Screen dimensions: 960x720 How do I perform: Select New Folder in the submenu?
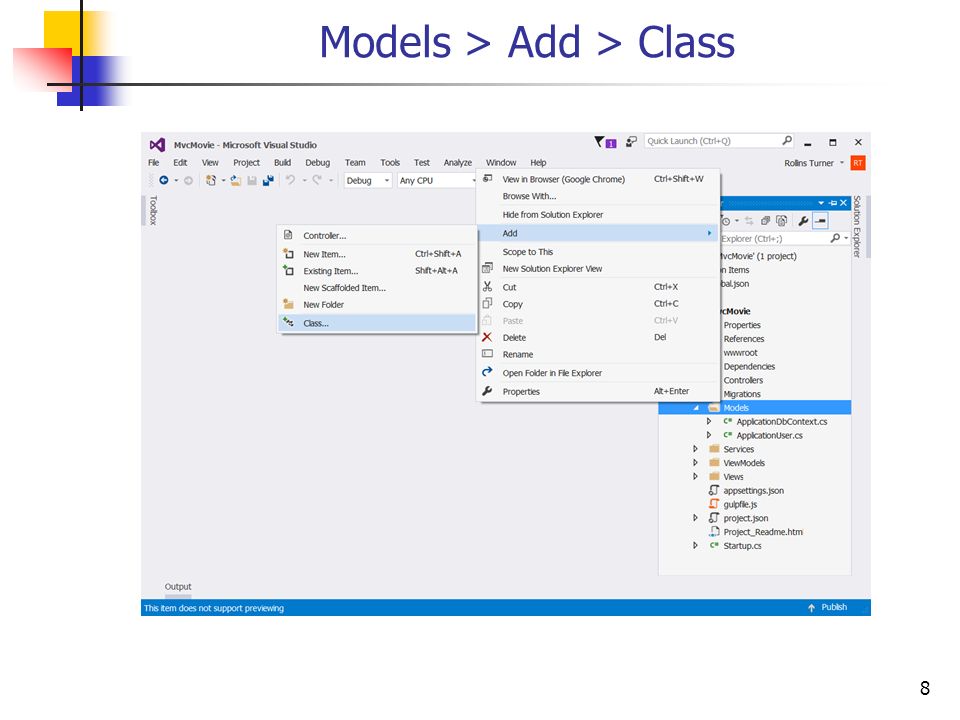(377, 305)
